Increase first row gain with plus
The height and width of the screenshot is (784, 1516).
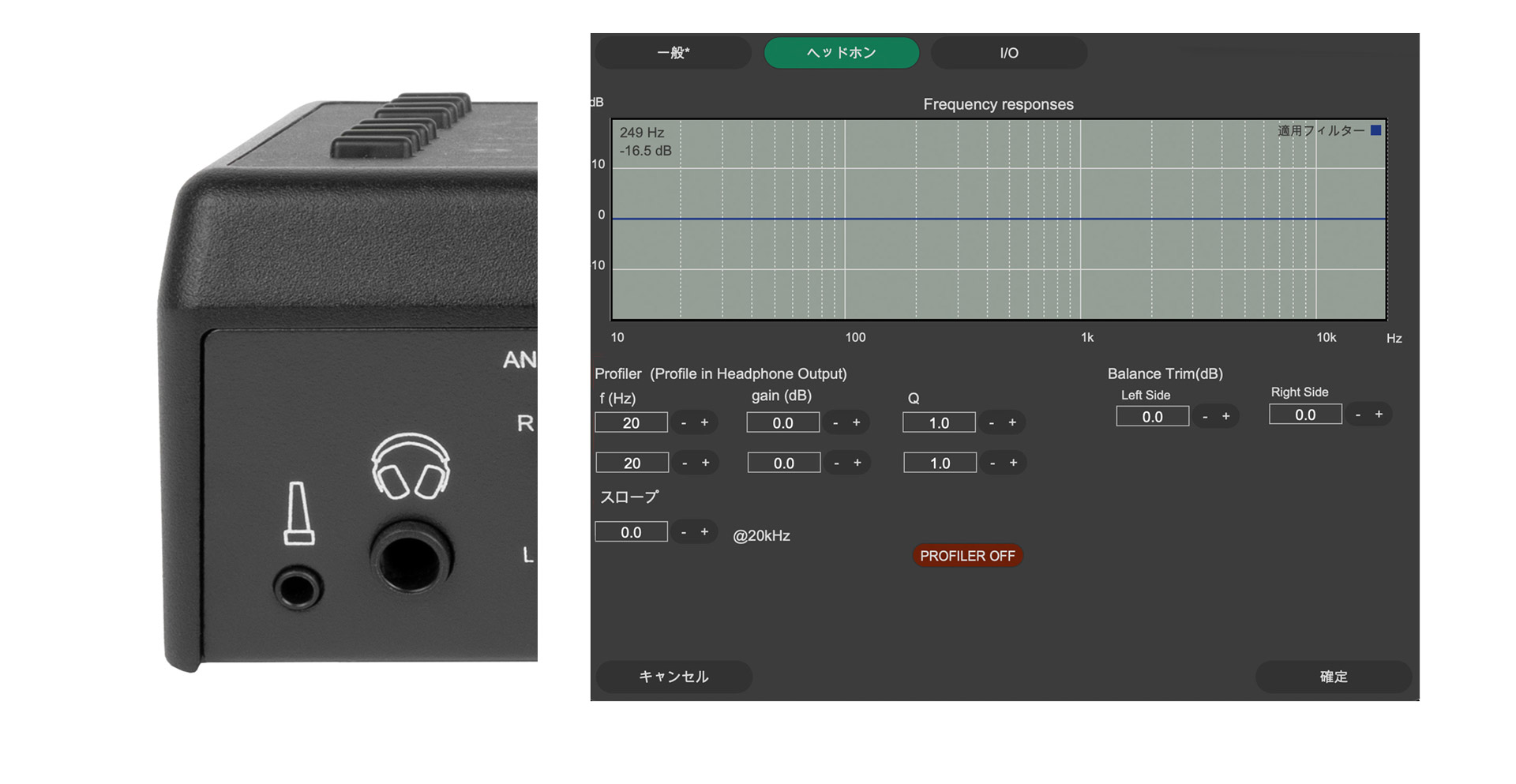pyautogui.click(x=856, y=422)
